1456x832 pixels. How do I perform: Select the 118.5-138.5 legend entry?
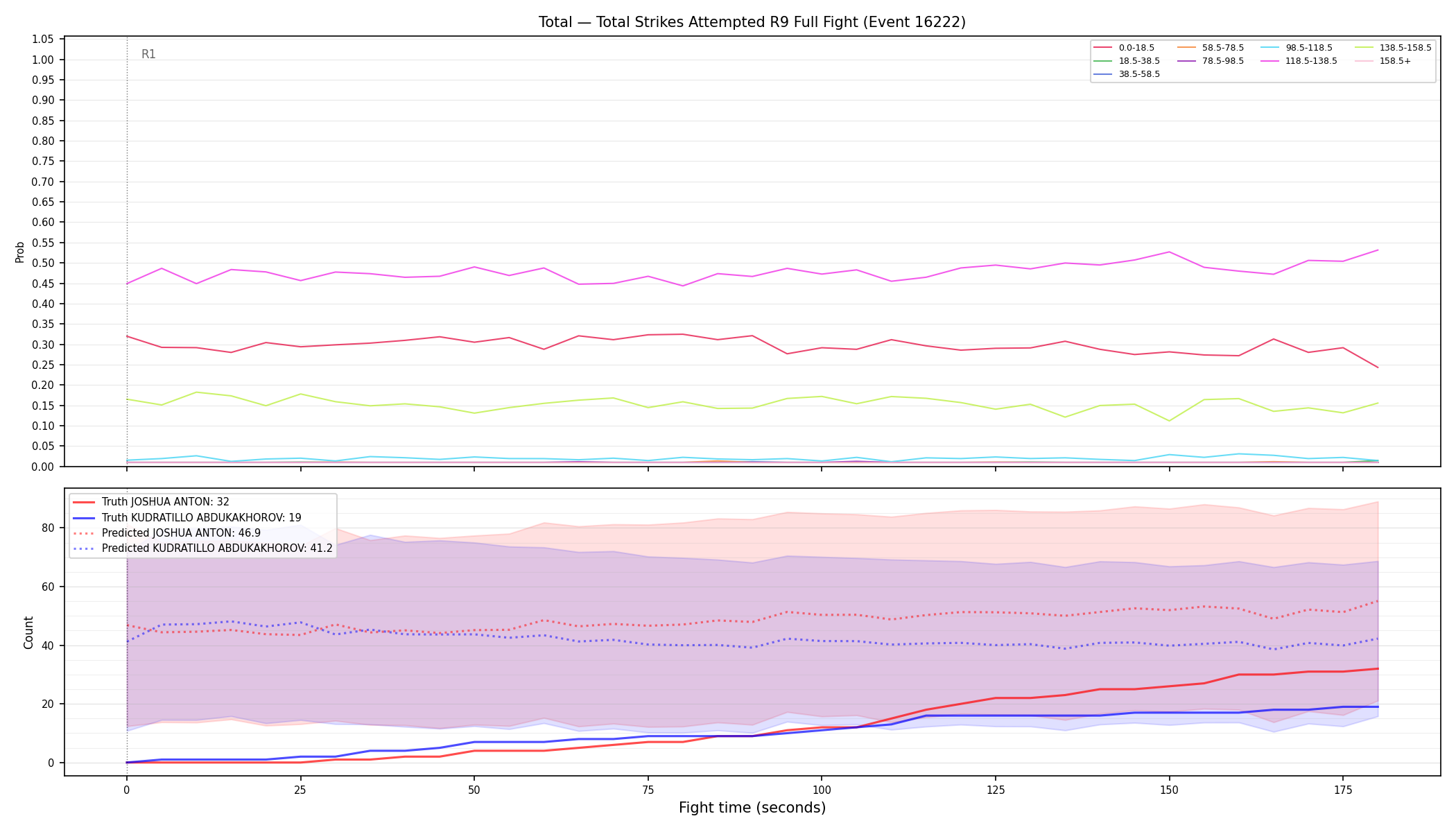click(x=1299, y=61)
